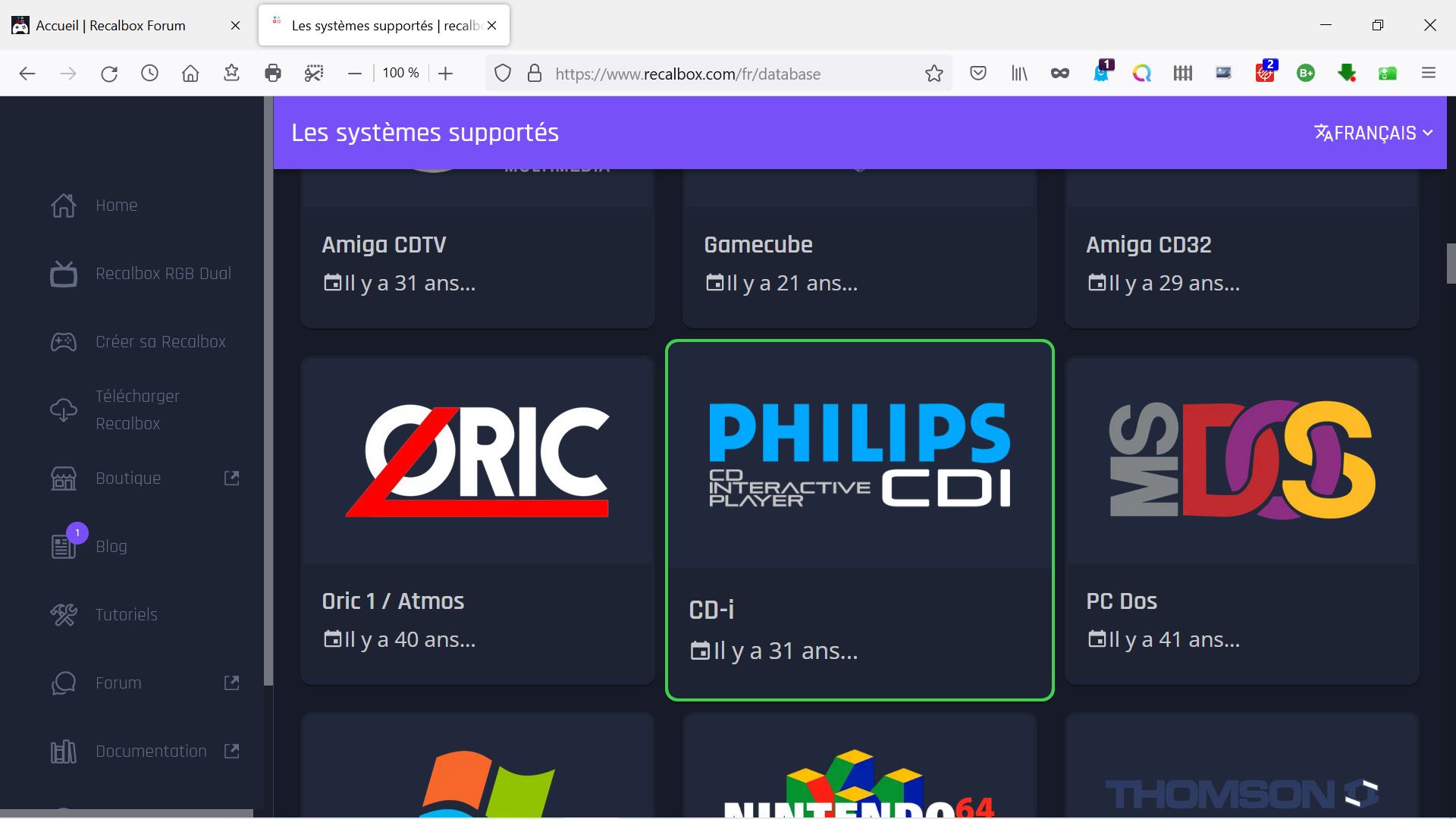Click the Thomson logo card

1242,766
